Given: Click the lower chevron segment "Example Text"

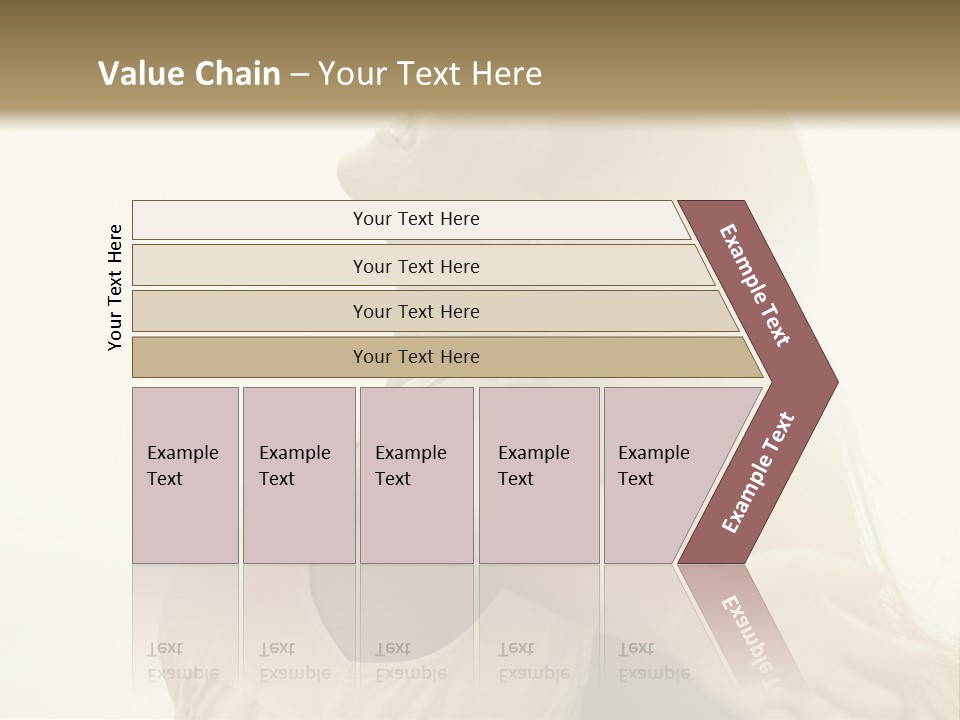Looking at the screenshot, I should pyautogui.click(x=757, y=474).
